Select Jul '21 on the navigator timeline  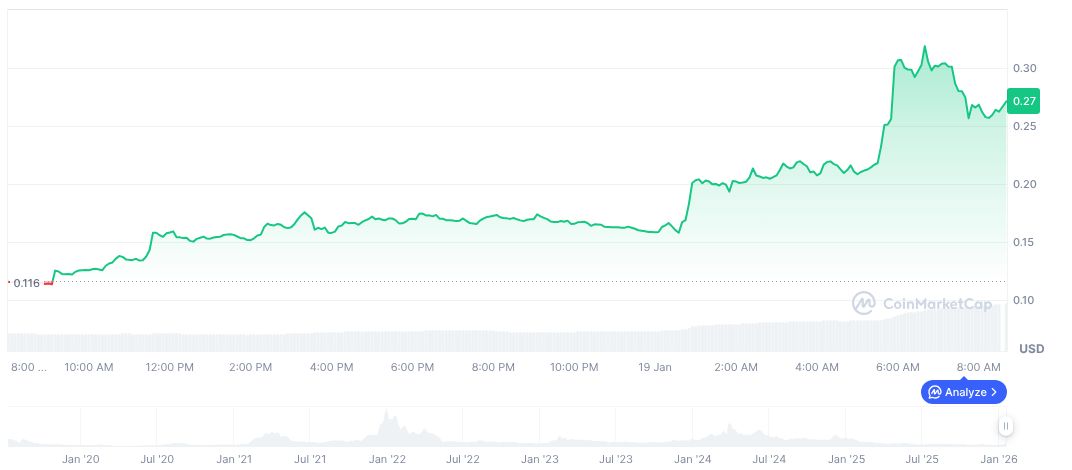point(311,459)
